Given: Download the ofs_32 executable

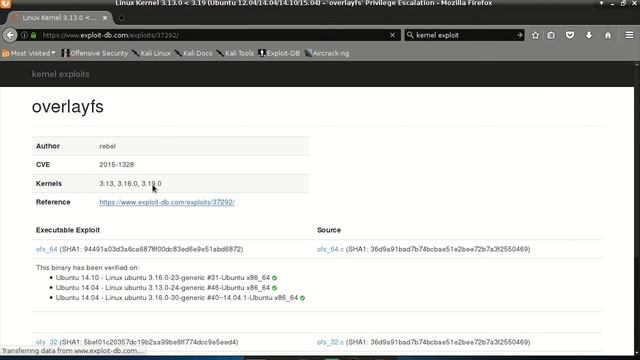Looking at the screenshot, I should 47,342.
